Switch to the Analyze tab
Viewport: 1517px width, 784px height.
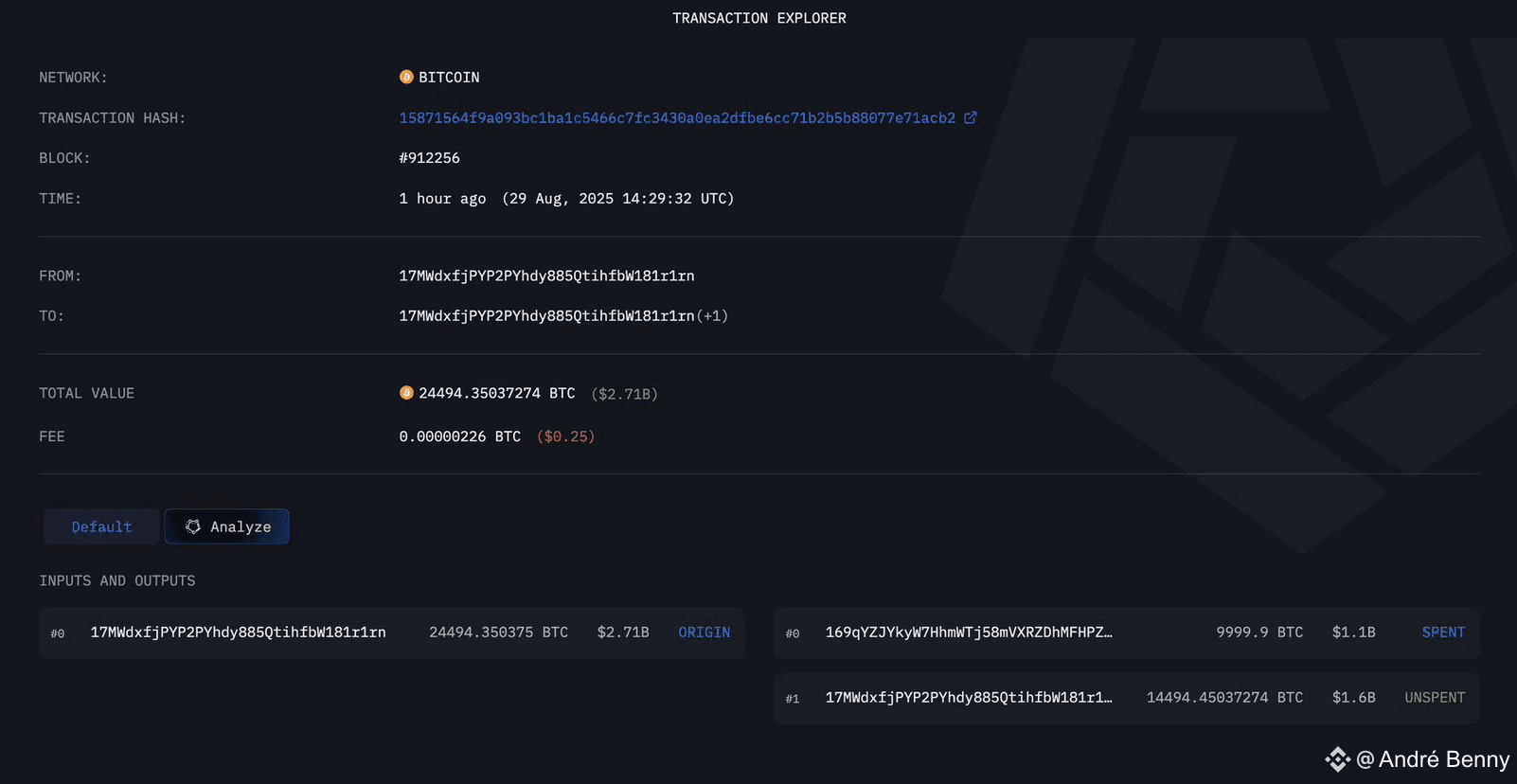[227, 526]
